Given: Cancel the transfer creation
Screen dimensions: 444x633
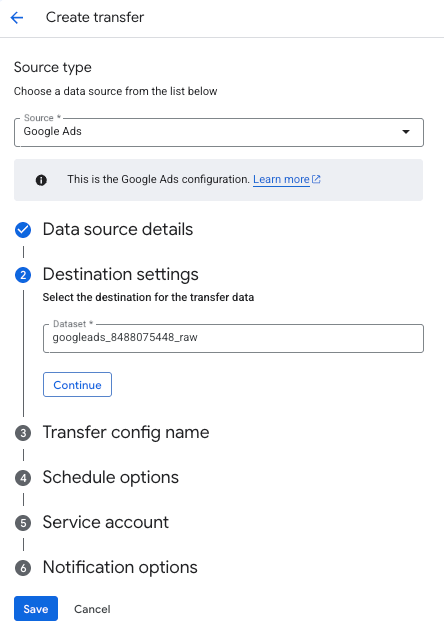Looking at the screenshot, I should pos(92,609).
